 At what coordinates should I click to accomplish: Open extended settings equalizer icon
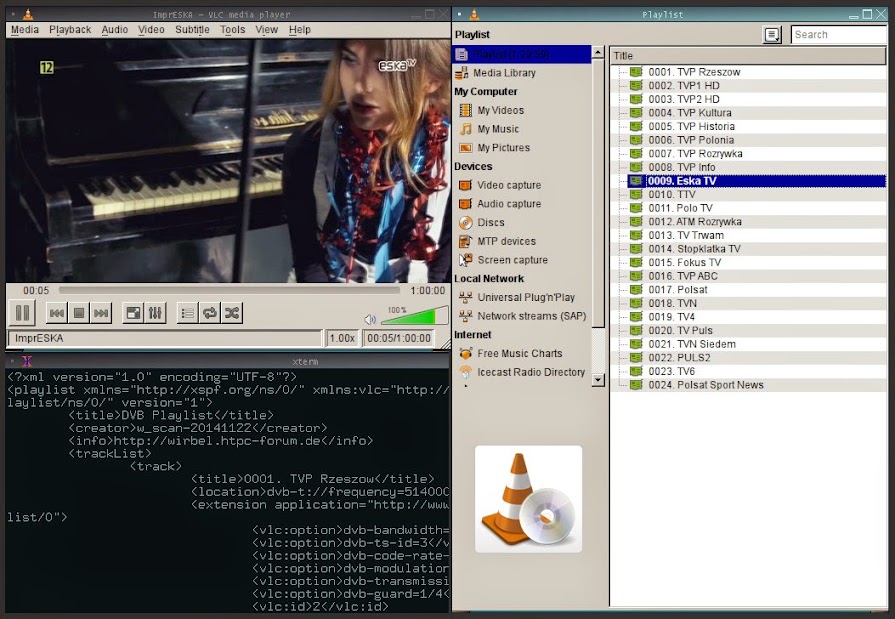point(155,313)
